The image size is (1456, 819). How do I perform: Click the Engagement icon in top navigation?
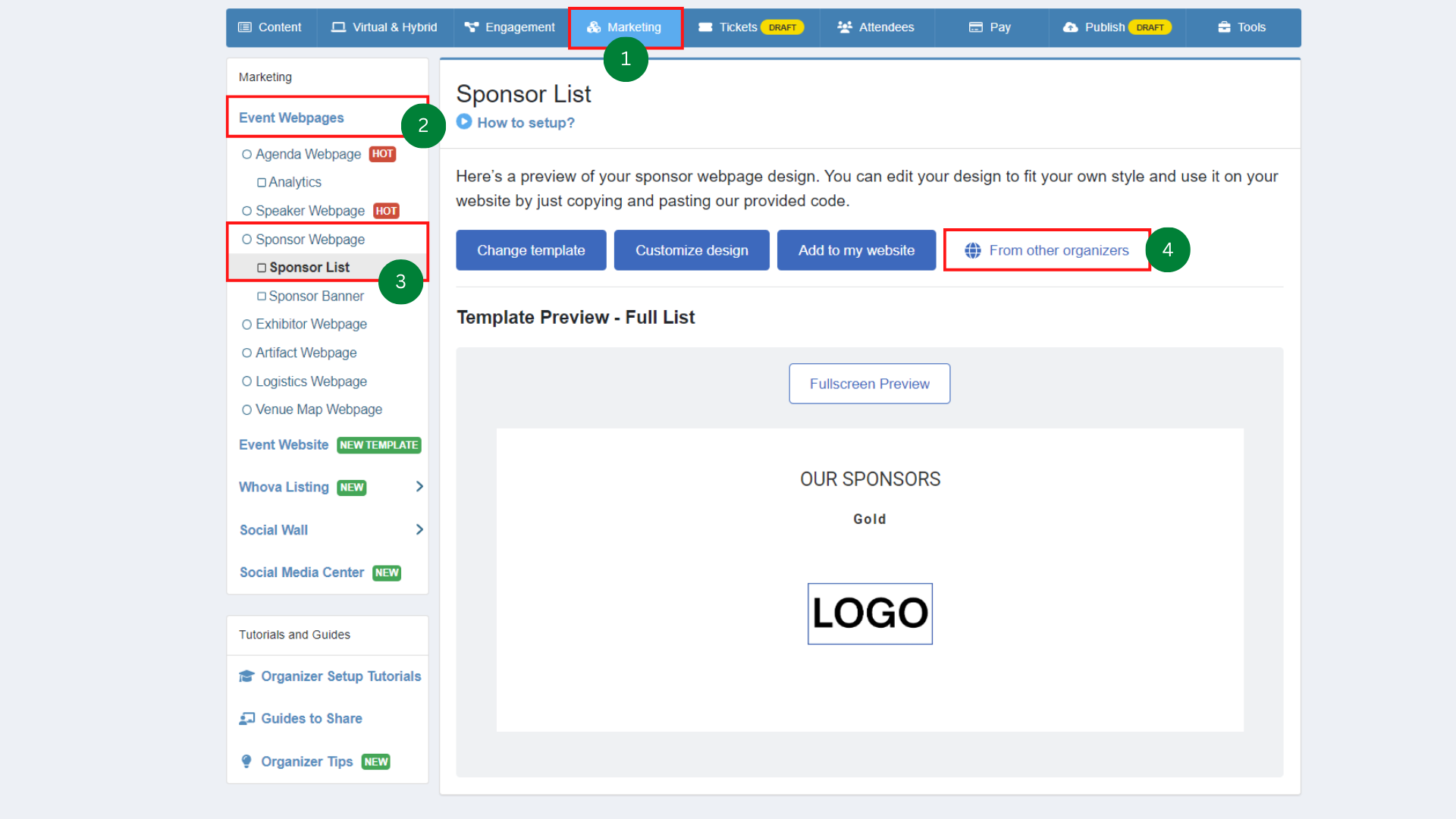point(470,27)
